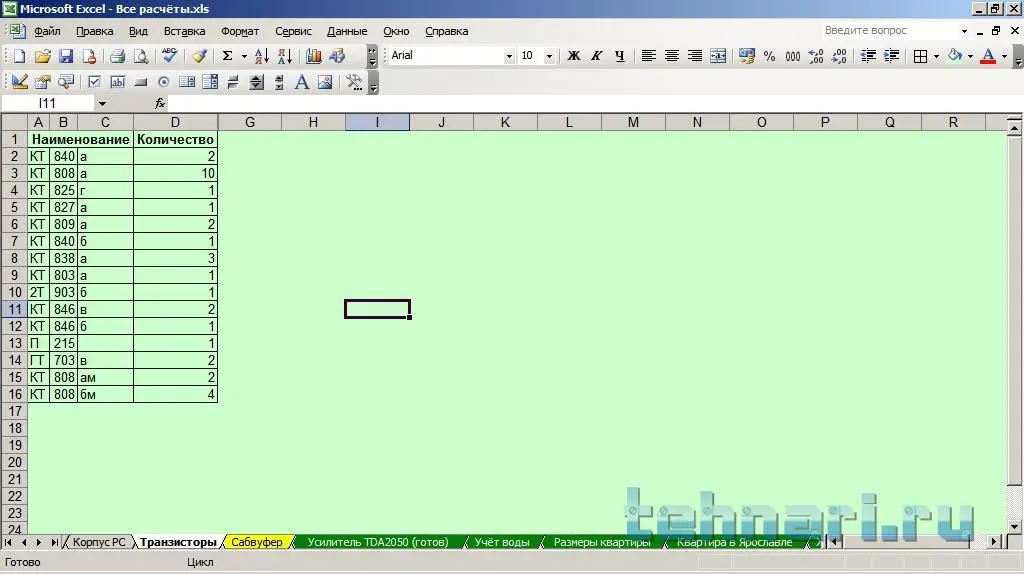Switch to the Учёт воды sheet tab
The height and width of the screenshot is (574, 1024).
tap(502, 542)
